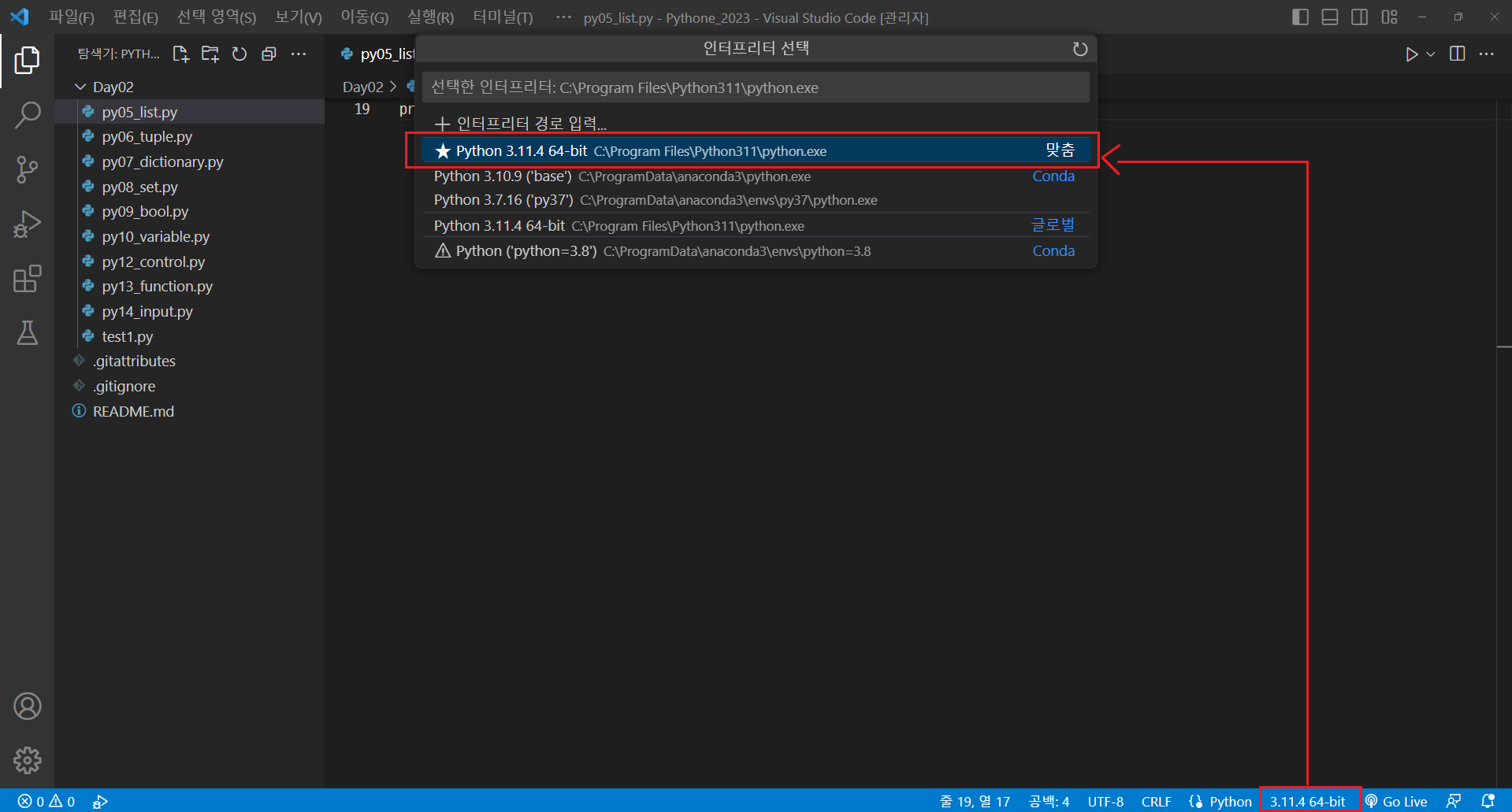
Task: Open run button dropdown arrow
Action: click(x=1431, y=54)
